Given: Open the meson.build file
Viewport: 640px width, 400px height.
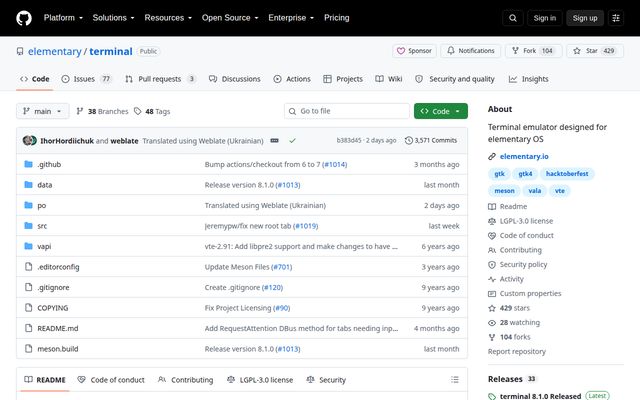Looking at the screenshot, I should pos(58,349).
